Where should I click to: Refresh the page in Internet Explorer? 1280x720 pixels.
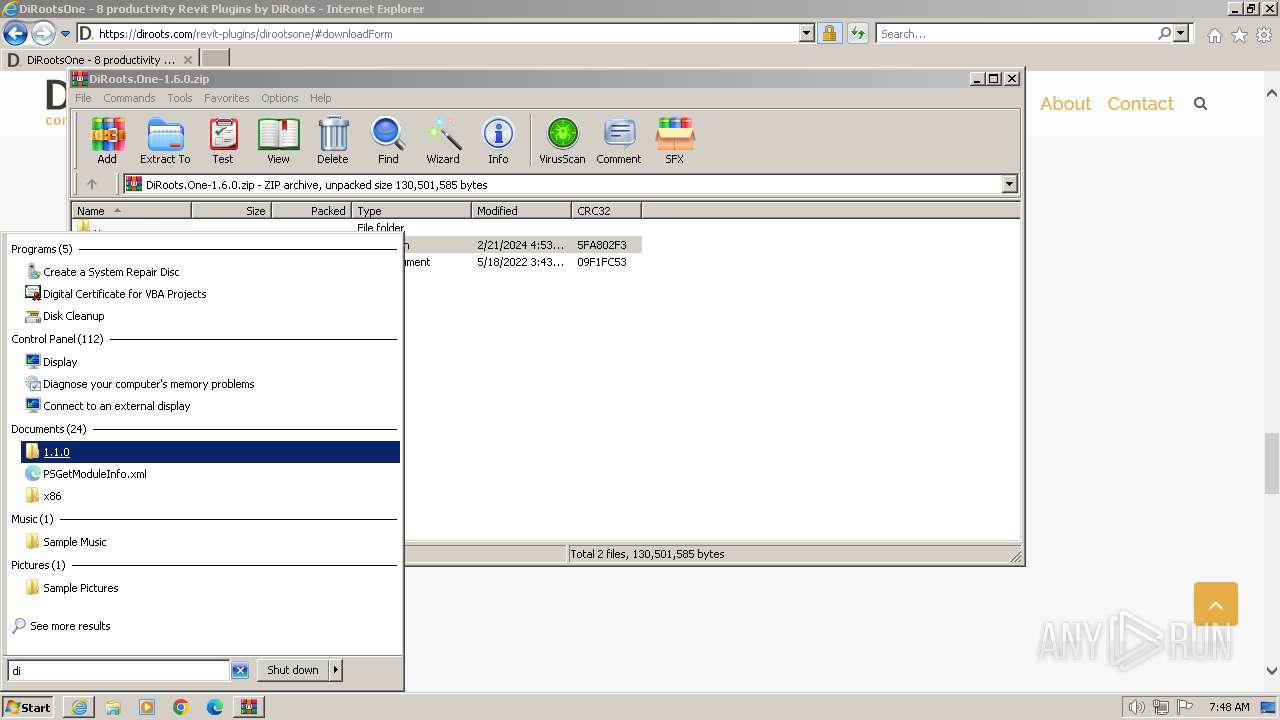pyautogui.click(x=857, y=33)
